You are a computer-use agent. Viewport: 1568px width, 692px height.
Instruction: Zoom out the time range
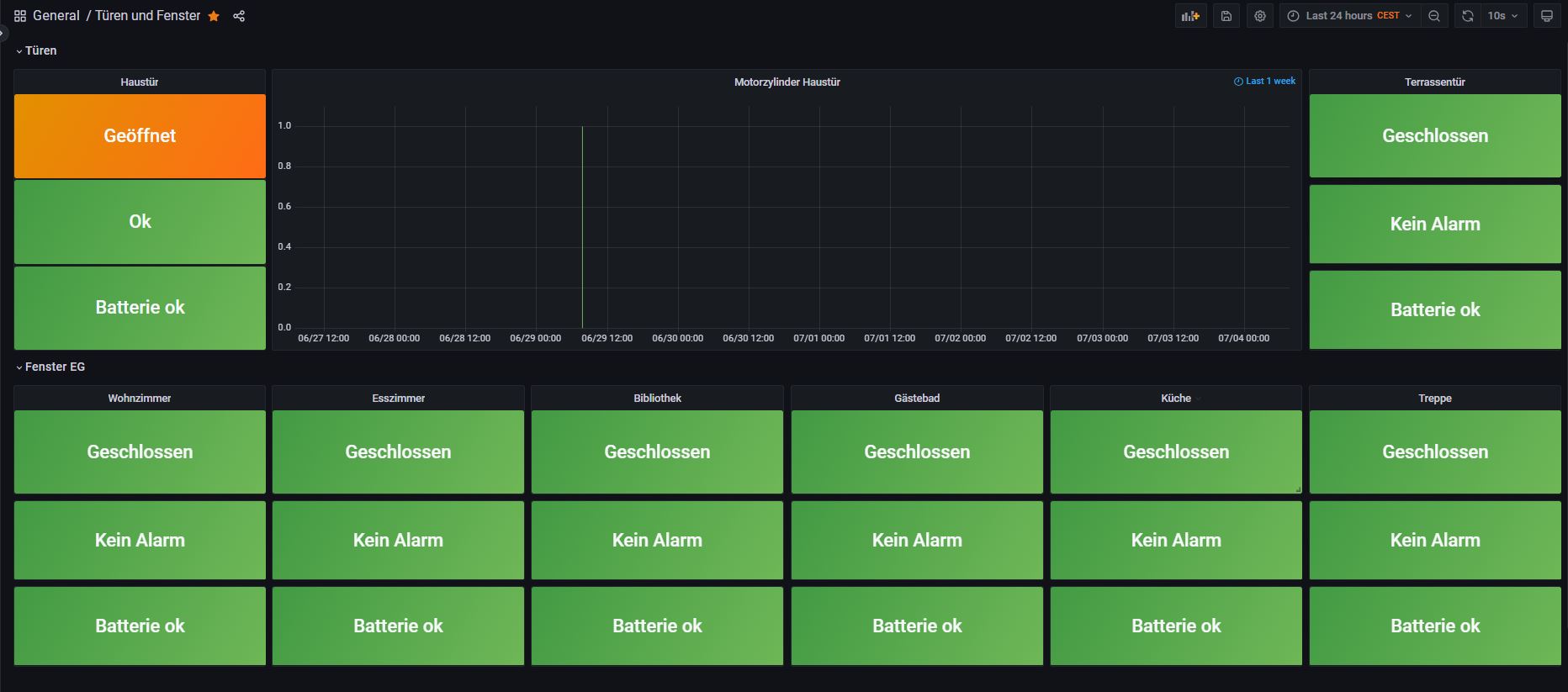pyautogui.click(x=1434, y=16)
